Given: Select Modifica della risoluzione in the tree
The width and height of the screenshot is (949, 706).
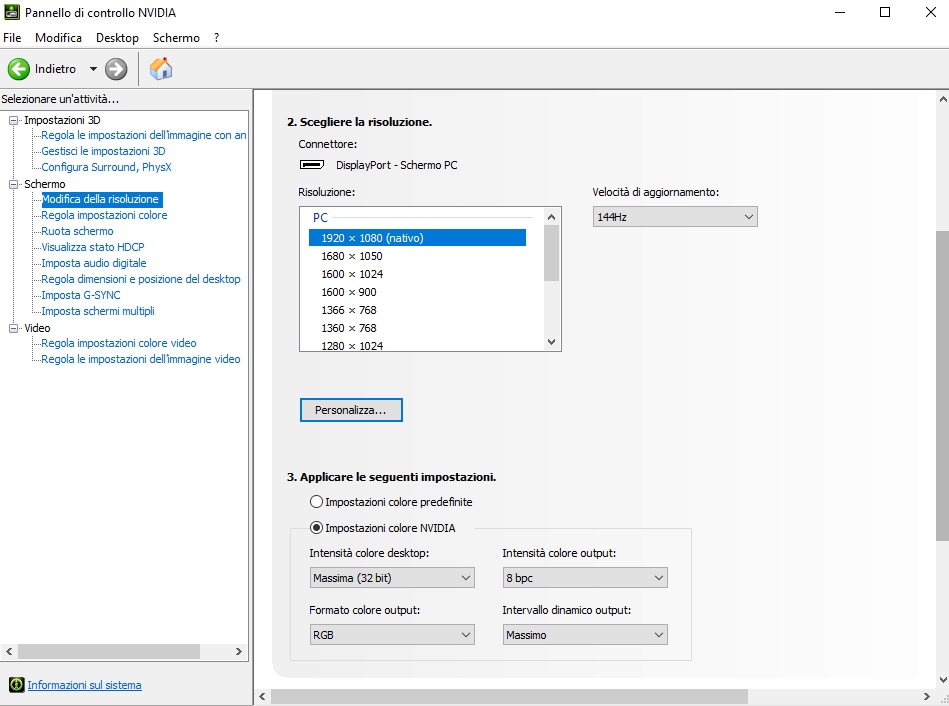Looking at the screenshot, I should [100, 199].
